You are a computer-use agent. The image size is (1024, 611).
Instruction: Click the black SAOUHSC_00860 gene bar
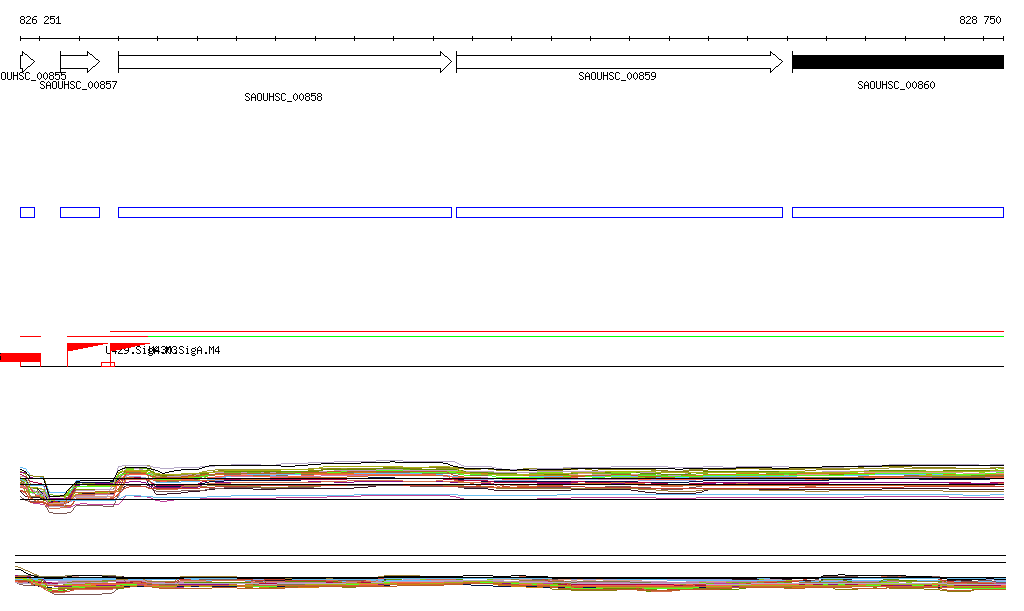(x=897, y=62)
